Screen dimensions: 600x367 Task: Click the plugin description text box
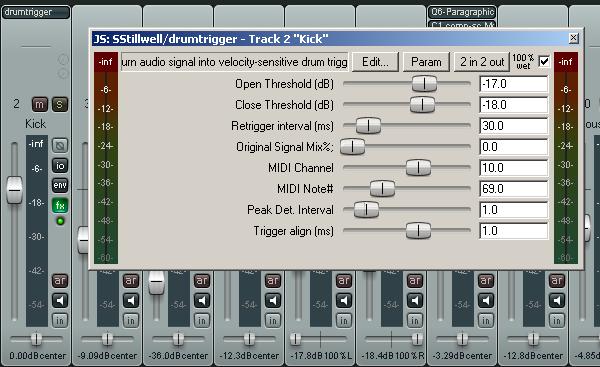234,62
